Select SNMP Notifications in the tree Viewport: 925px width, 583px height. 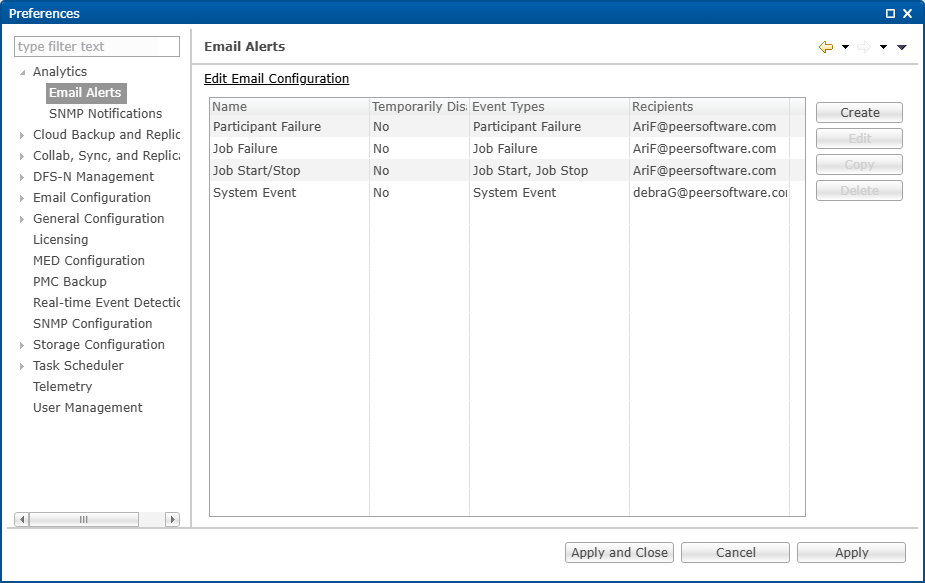click(x=106, y=113)
